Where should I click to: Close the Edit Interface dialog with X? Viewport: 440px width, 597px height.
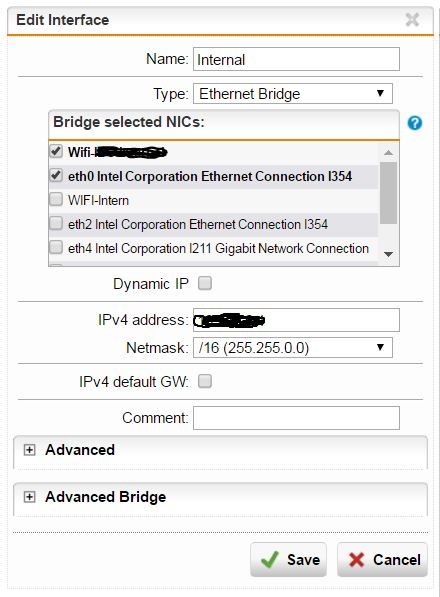412,19
